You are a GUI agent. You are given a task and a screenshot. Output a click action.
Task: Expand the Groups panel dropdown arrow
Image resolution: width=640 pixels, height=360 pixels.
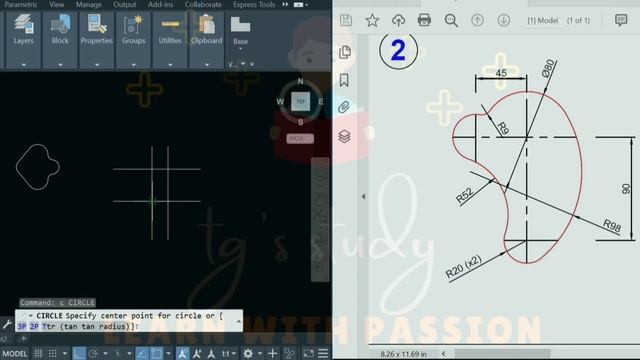coord(133,65)
